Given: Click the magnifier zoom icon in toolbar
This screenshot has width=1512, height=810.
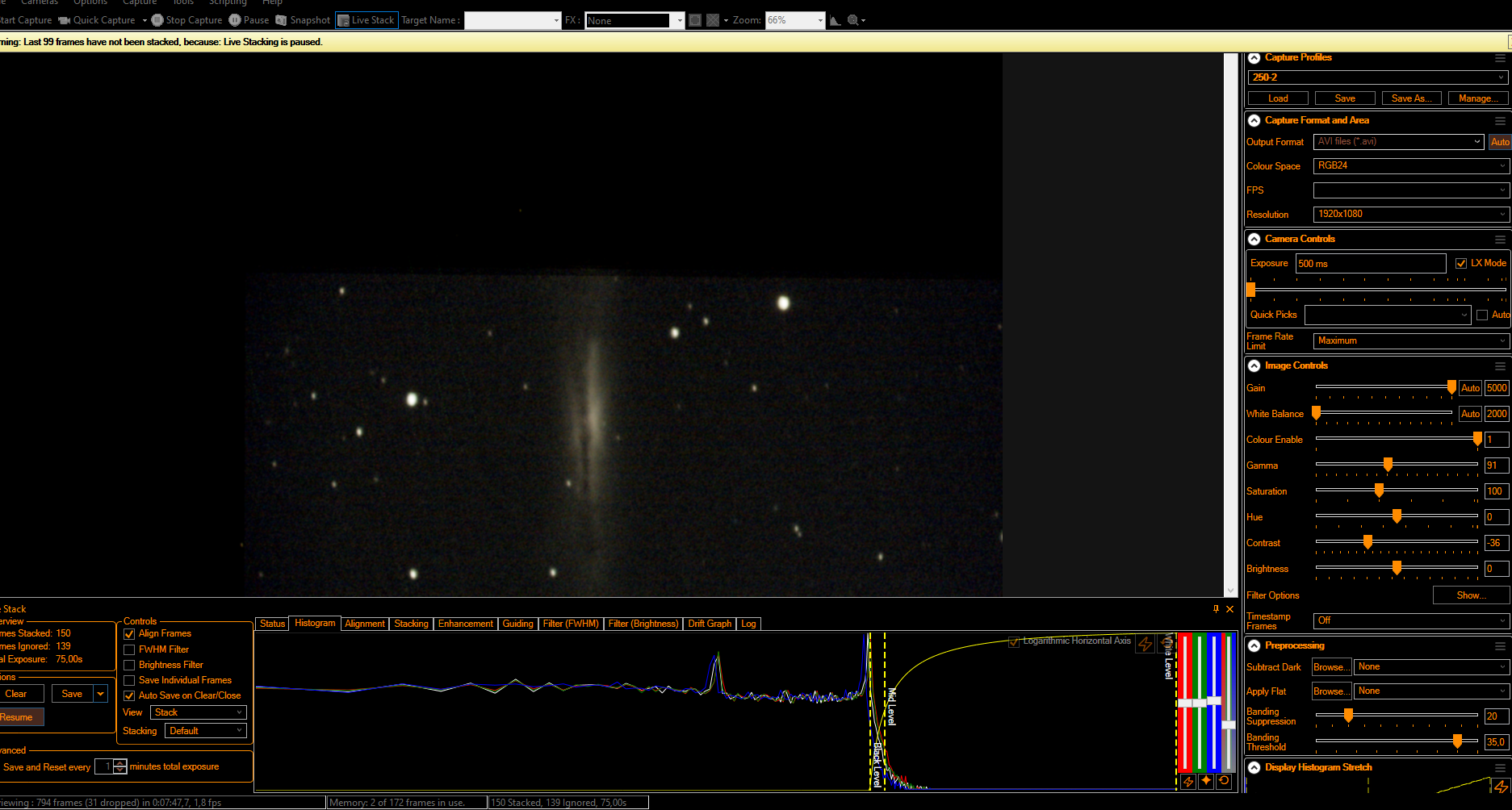Looking at the screenshot, I should pyautogui.click(x=852, y=20).
